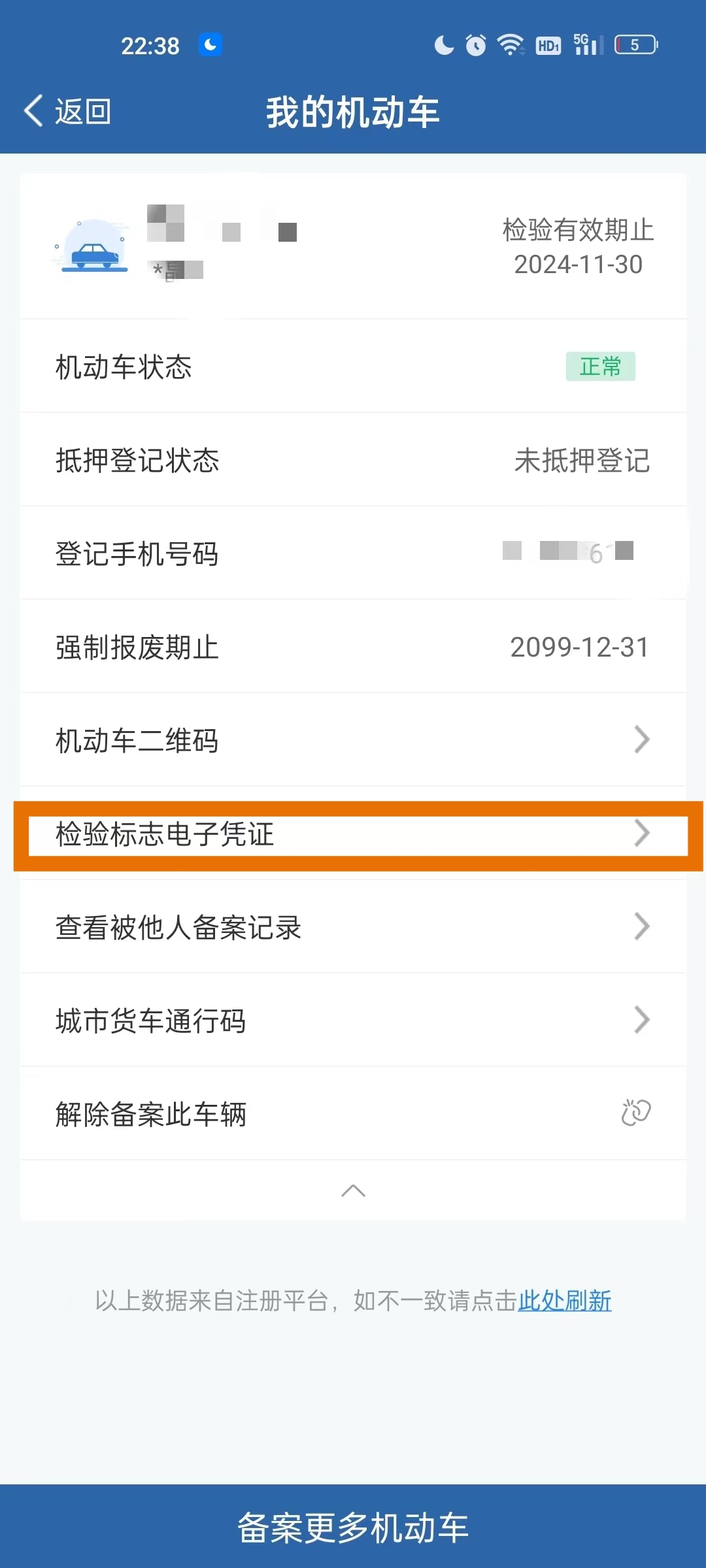Tap the unlink icon beside 解除备案此车辆
Screen dimensions: 706x1568
coord(637,1111)
